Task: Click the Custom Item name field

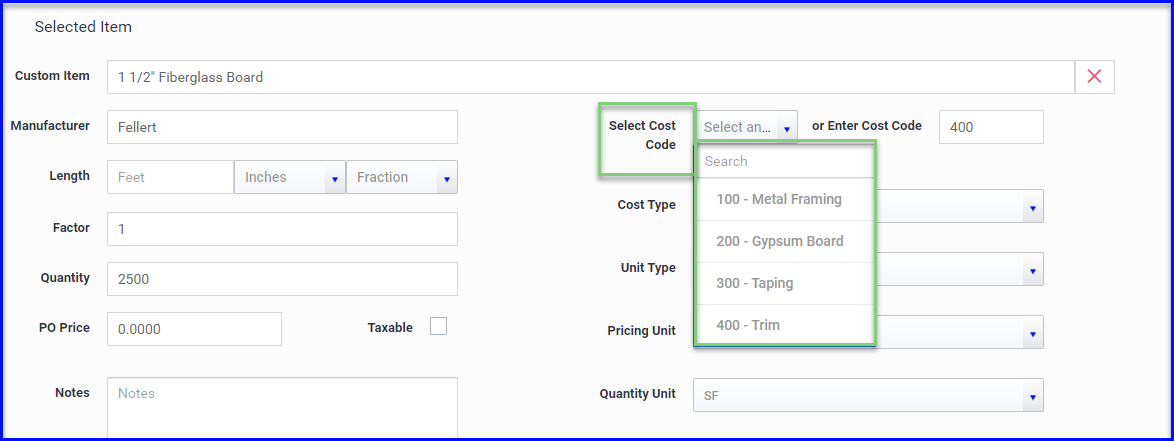Action: point(591,76)
